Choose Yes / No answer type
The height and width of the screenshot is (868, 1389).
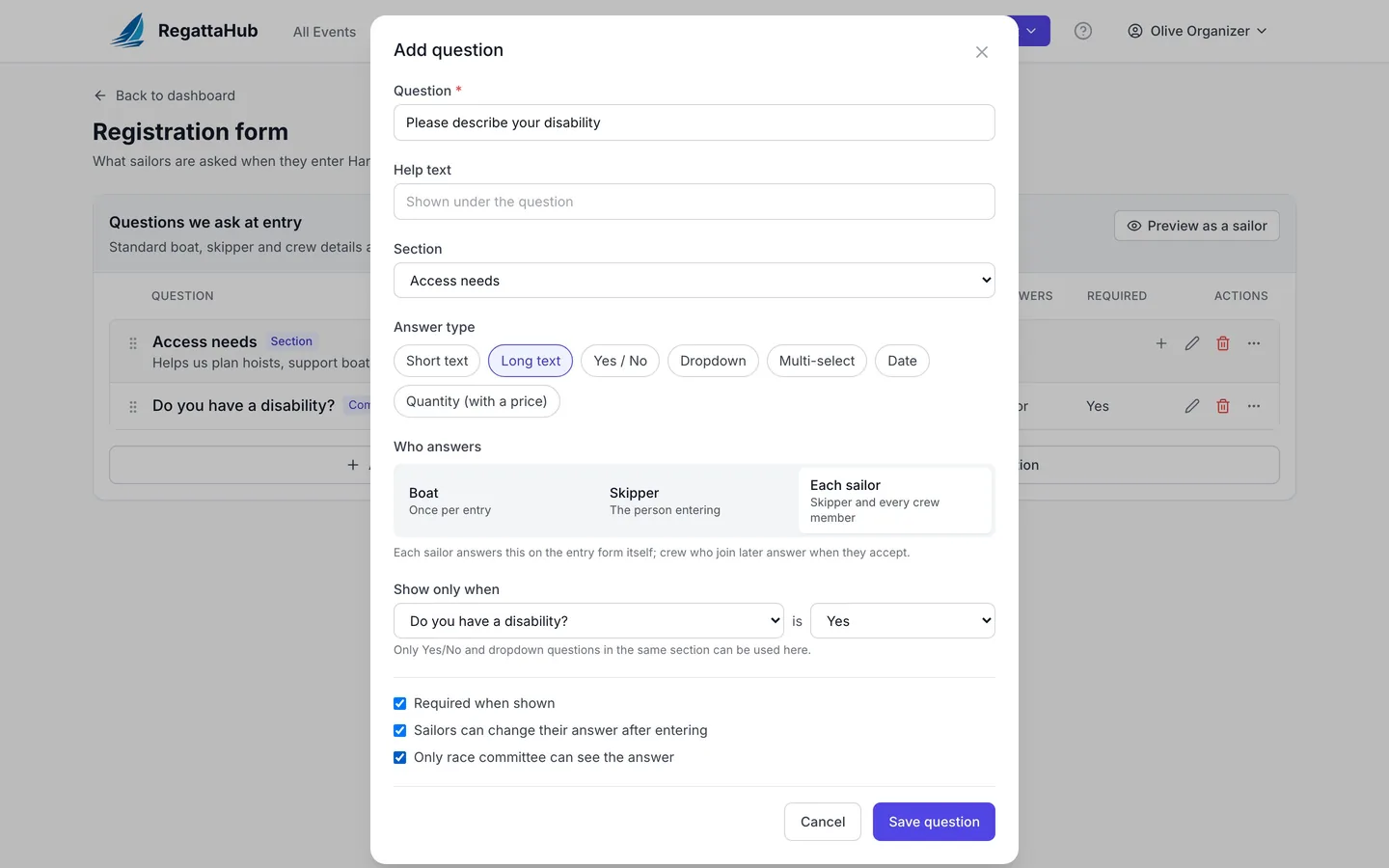pyautogui.click(x=620, y=361)
